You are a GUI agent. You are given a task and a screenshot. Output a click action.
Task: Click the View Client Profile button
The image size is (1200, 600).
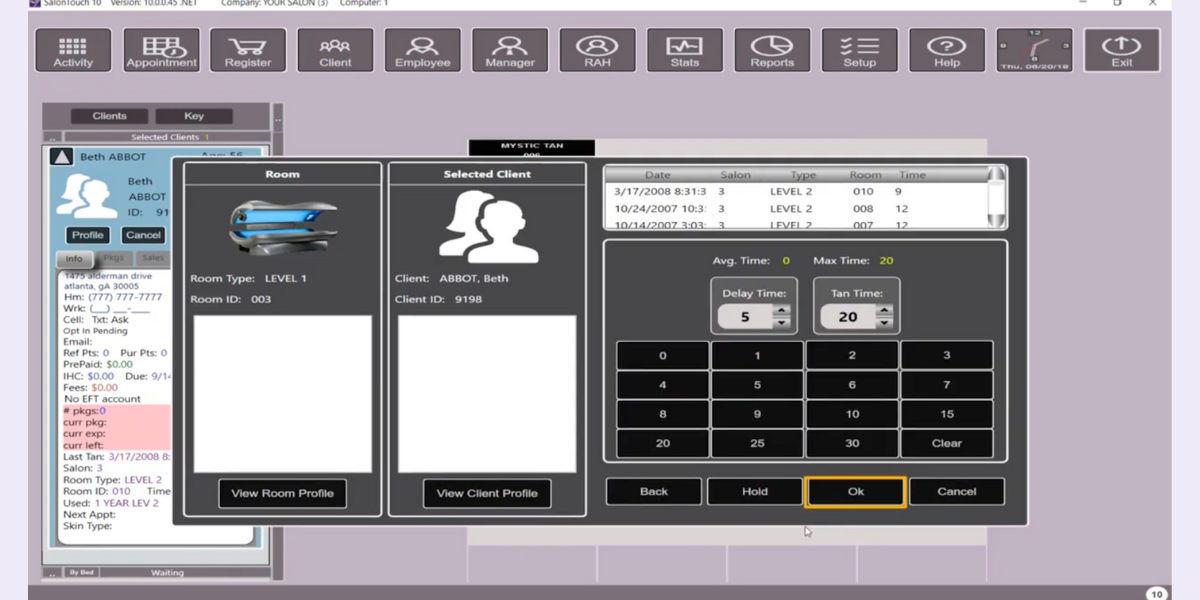pos(487,493)
